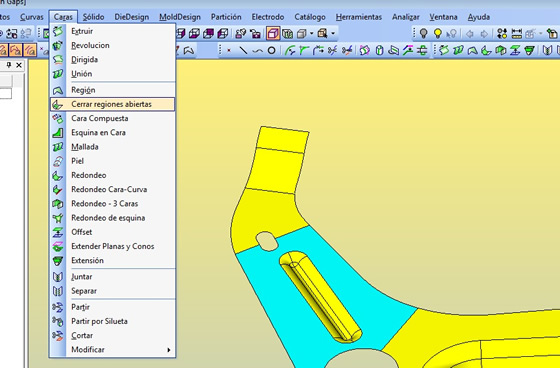Choose Unión from the Caras menu
560x368 pixels.
112,74
